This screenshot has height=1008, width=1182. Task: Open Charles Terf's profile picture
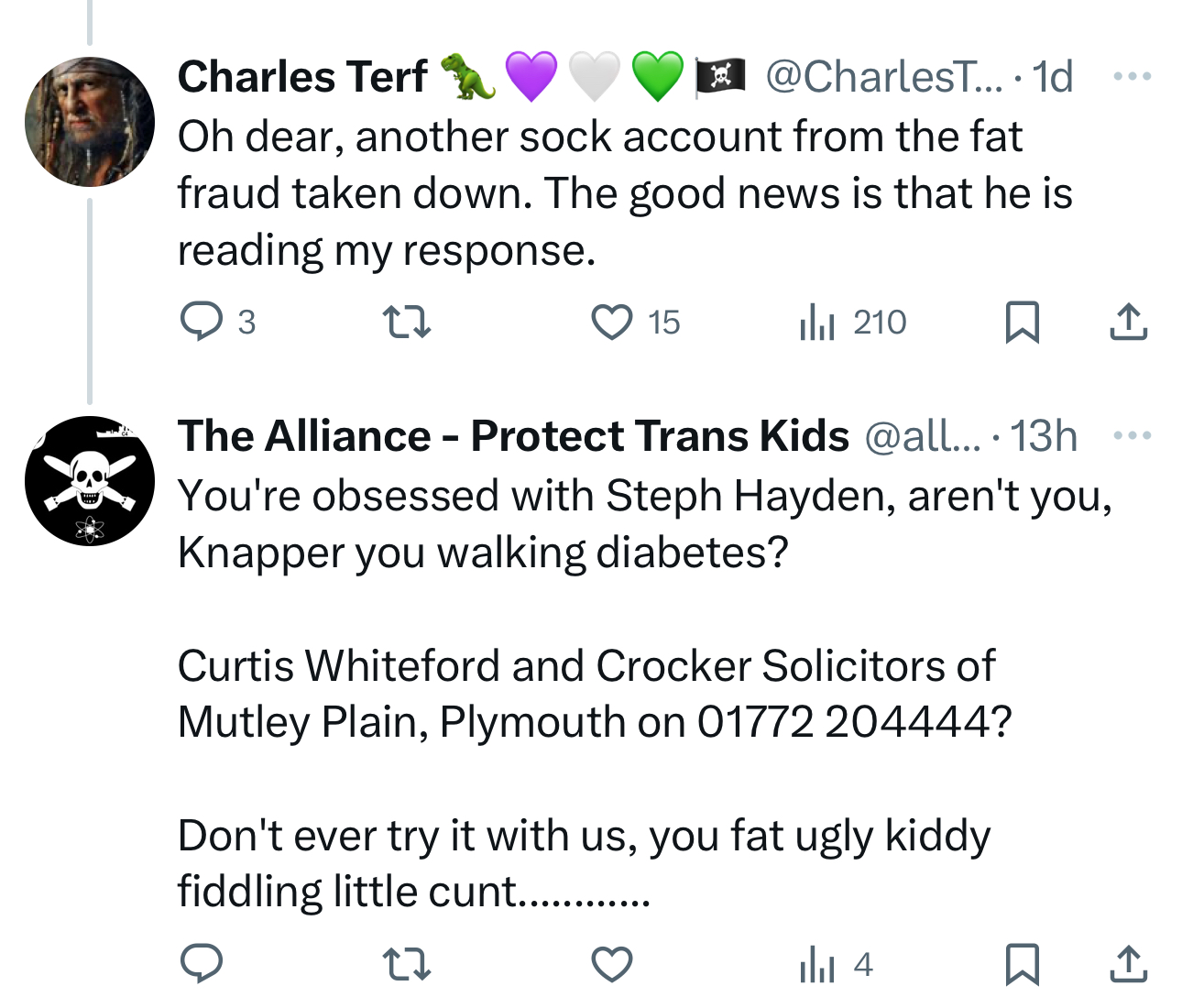coord(90,122)
